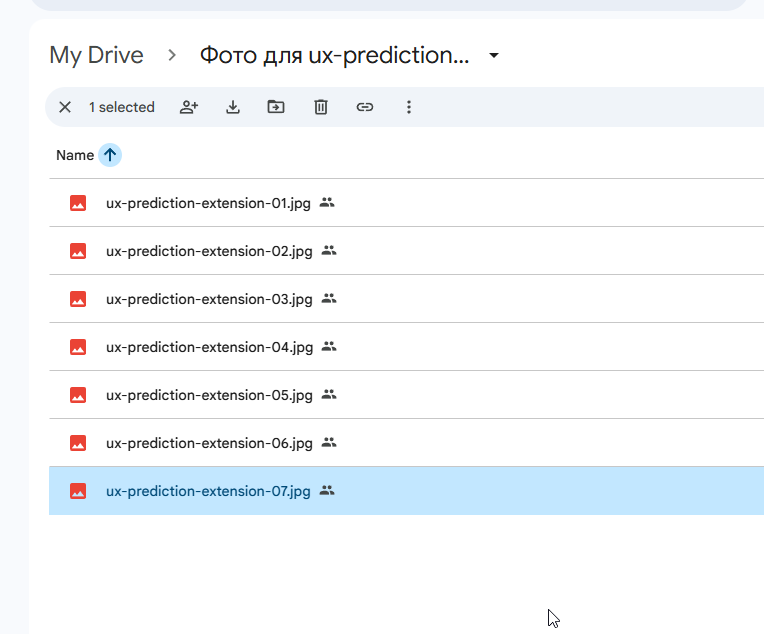Sort by the Name column header
The height and width of the screenshot is (634, 764).
tap(75, 155)
